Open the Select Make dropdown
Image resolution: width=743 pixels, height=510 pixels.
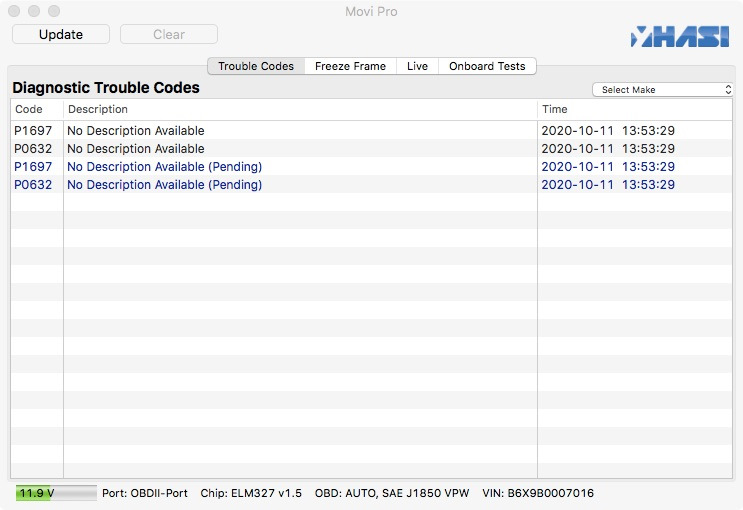click(x=662, y=90)
